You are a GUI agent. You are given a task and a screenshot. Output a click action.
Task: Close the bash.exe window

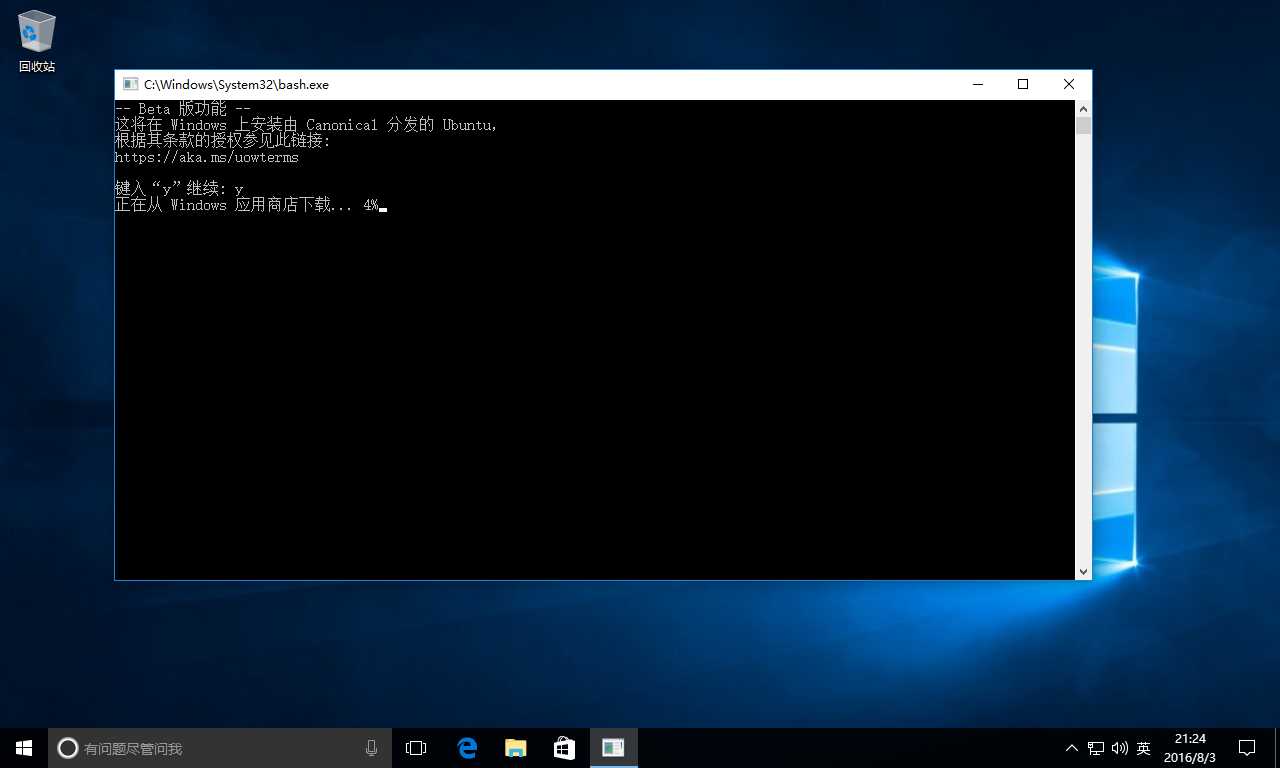point(1069,85)
